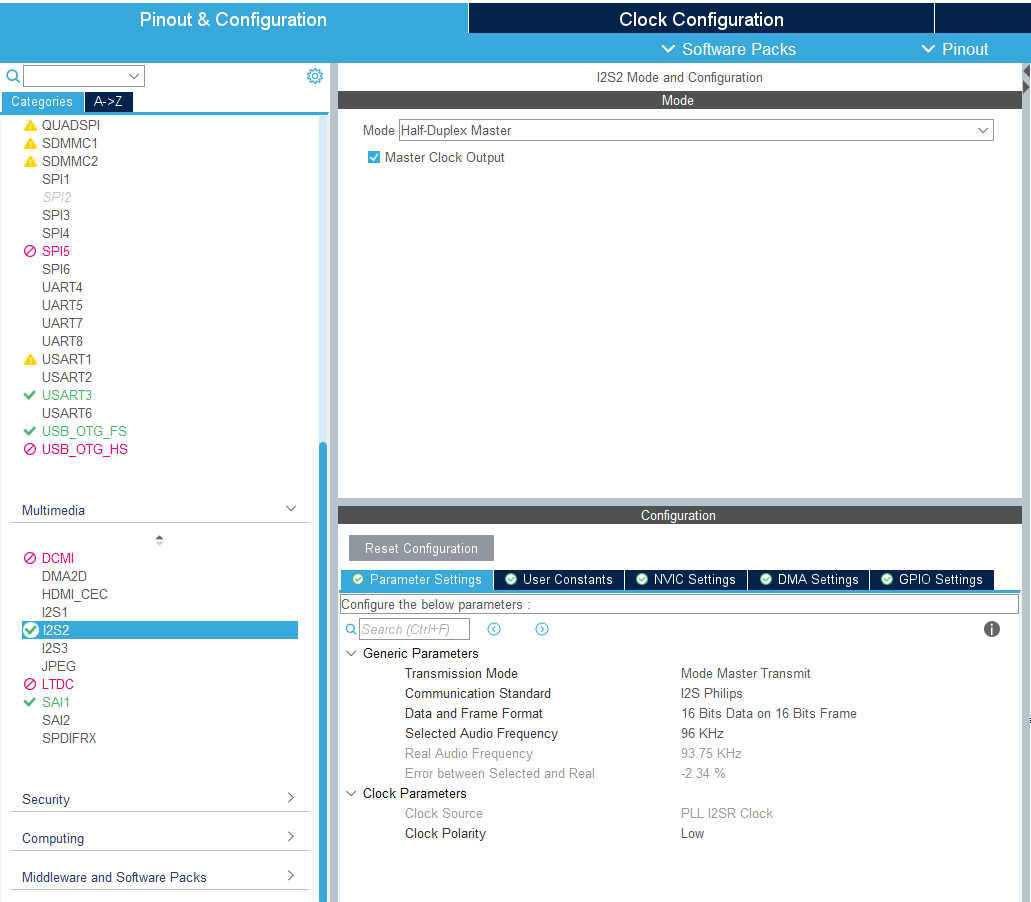
Task: Click the peripheral search magnifier icon
Action: click(12, 76)
